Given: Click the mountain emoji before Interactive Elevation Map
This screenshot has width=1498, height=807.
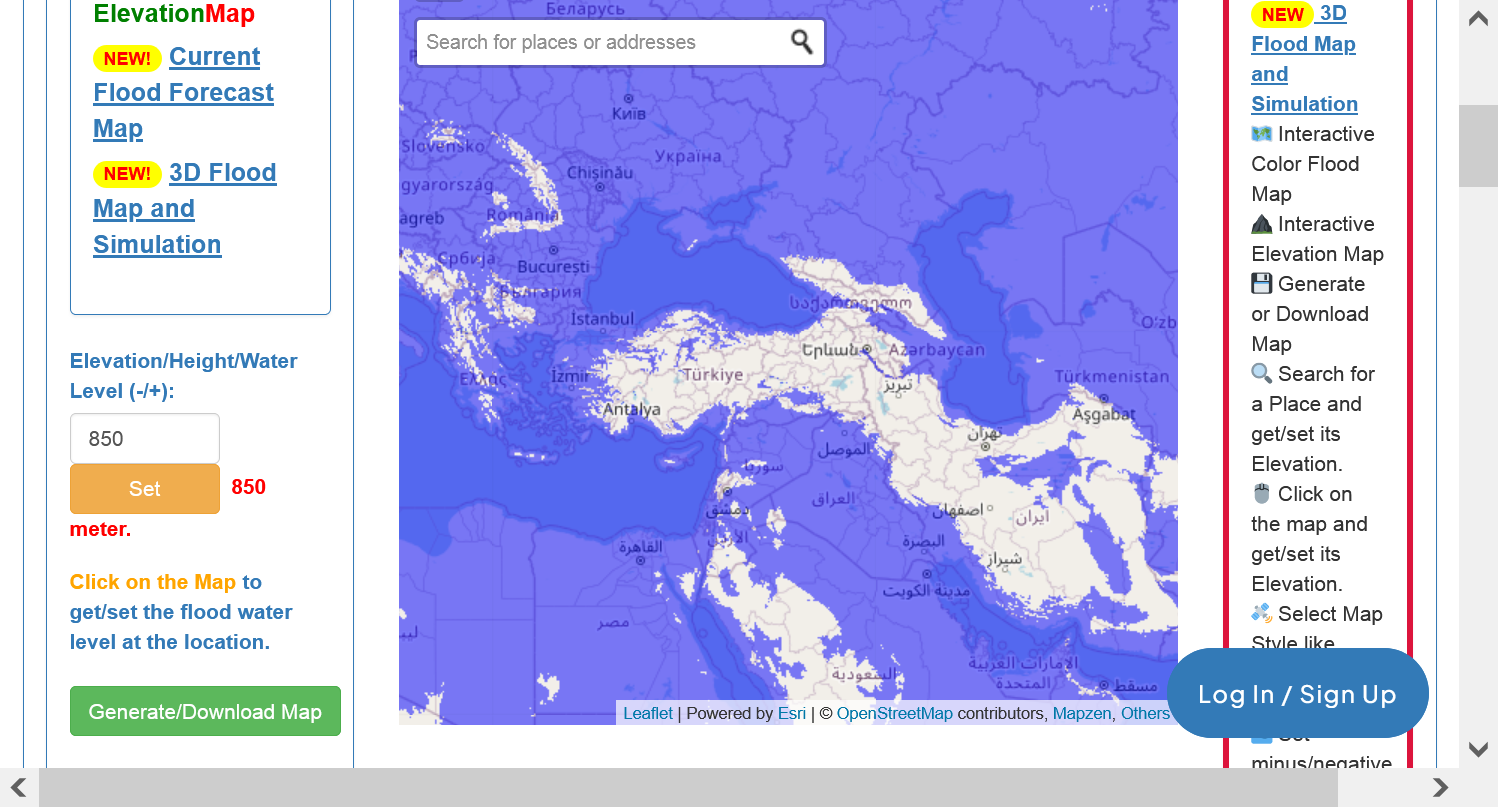Looking at the screenshot, I should pos(1262,224).
